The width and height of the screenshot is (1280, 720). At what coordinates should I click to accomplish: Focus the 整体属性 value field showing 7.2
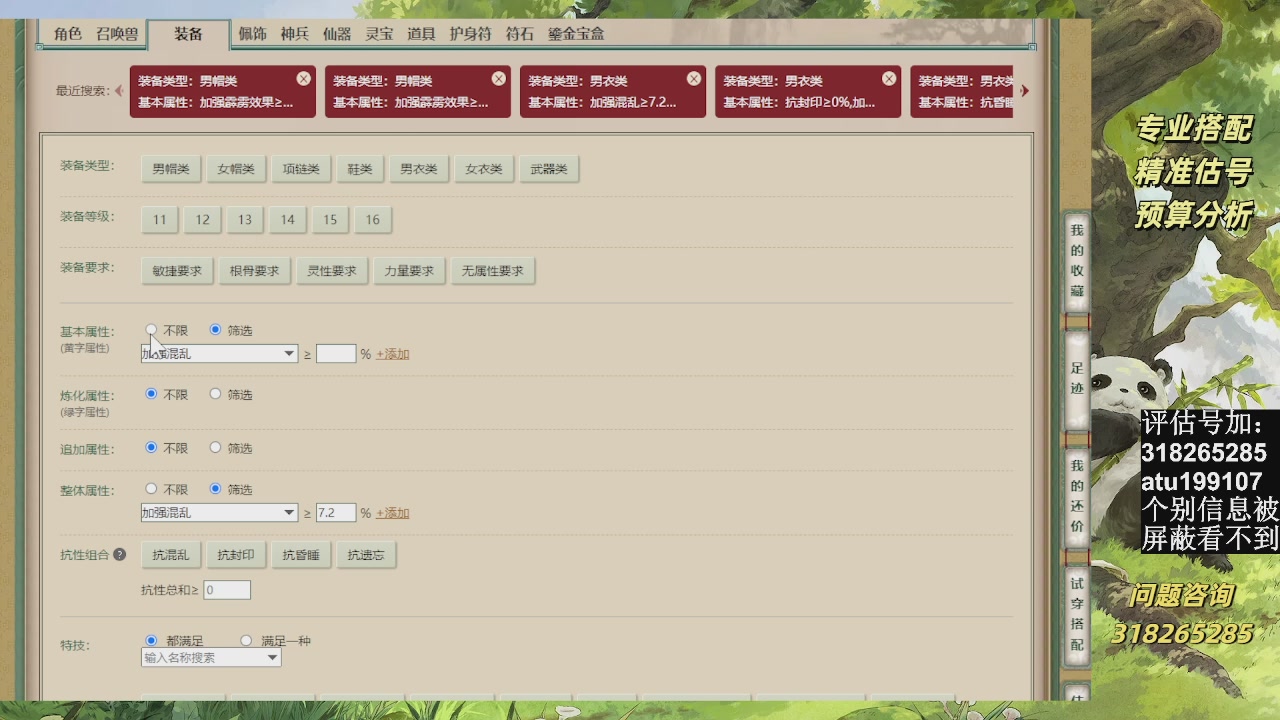coord(336,513)
